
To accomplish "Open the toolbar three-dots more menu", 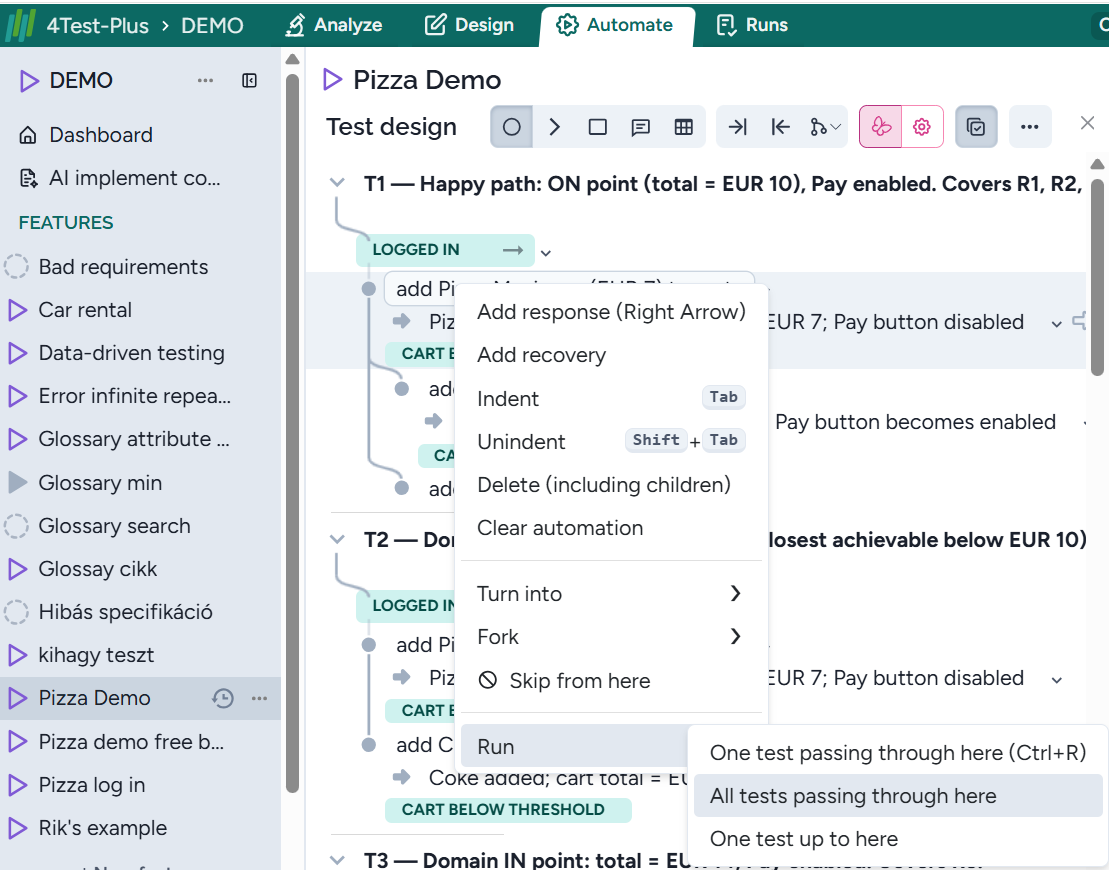I will 1030,127.
